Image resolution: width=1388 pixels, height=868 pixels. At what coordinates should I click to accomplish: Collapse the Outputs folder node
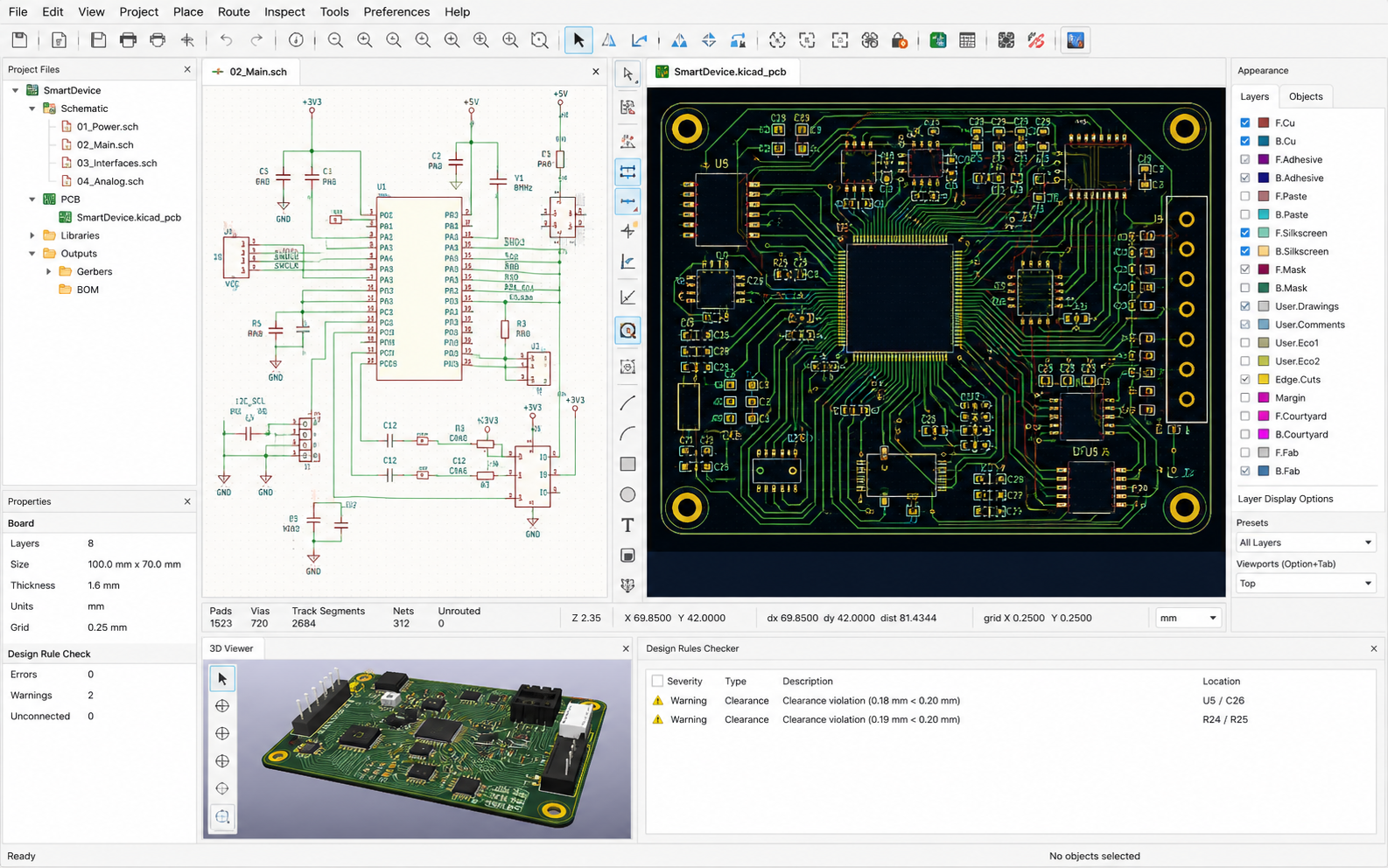(32, 254)
